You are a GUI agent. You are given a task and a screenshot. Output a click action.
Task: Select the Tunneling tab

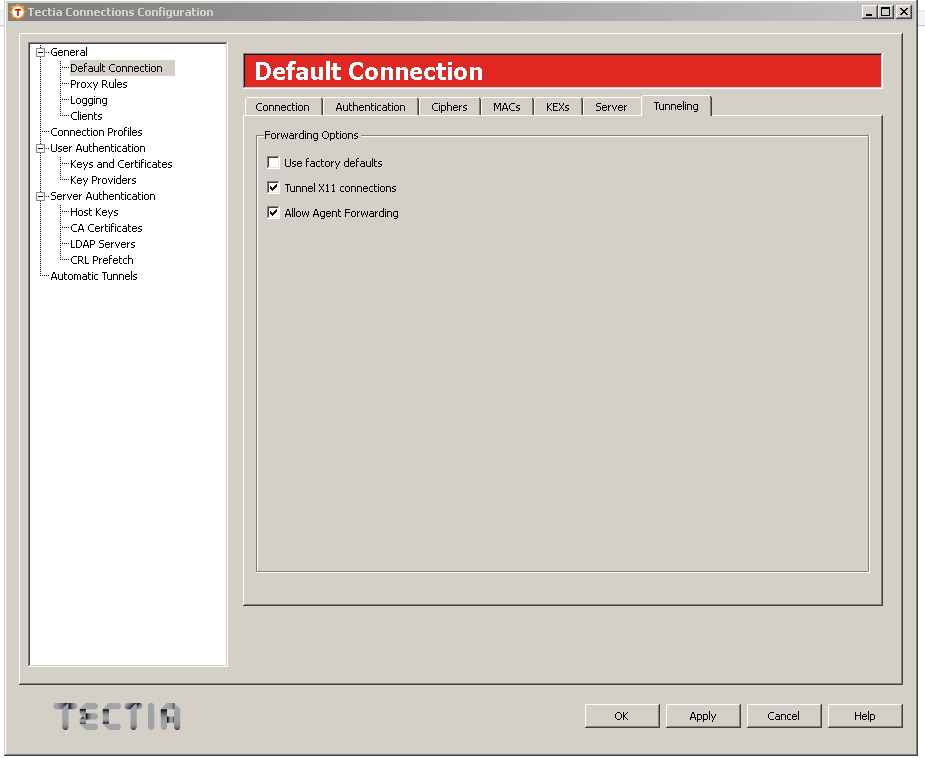[x=676, y=106]
